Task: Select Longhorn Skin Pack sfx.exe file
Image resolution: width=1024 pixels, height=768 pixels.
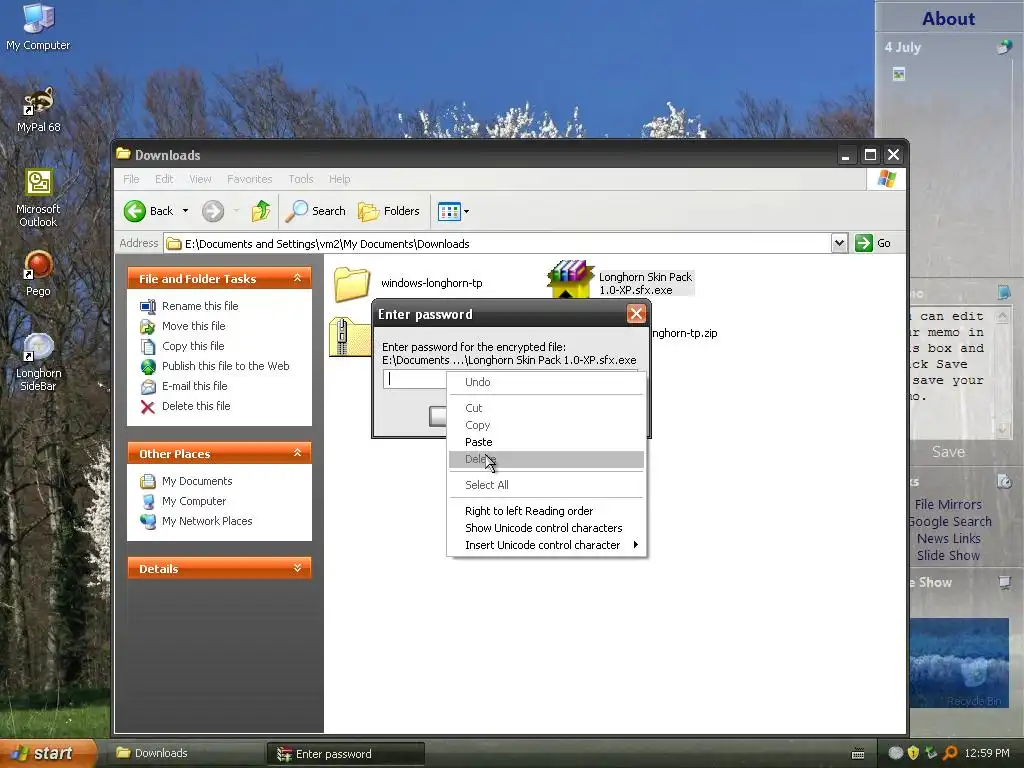Action: (620, 283)
